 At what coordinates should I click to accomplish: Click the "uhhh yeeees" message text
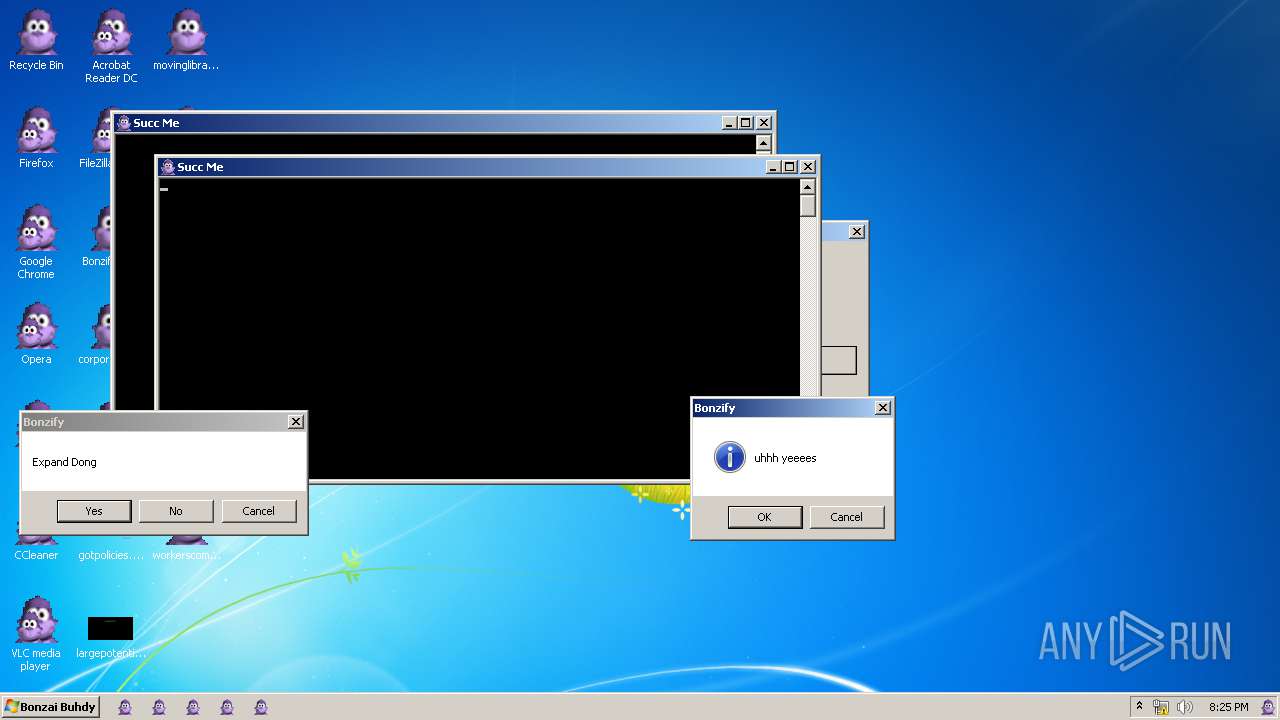[x=785, y=458]
